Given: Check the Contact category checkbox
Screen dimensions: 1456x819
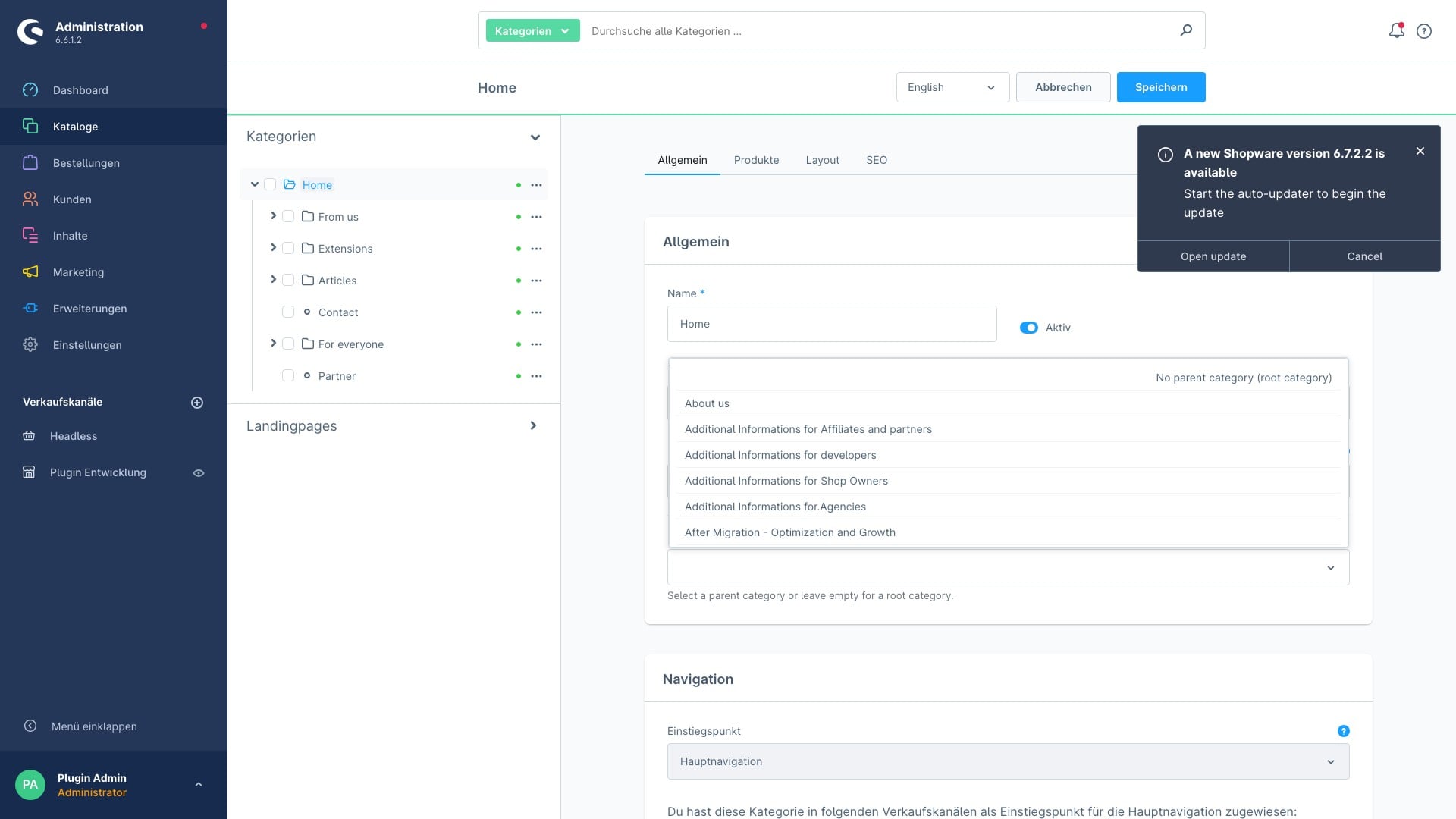Looking at the screenshot, I should (x=288, y=312).
